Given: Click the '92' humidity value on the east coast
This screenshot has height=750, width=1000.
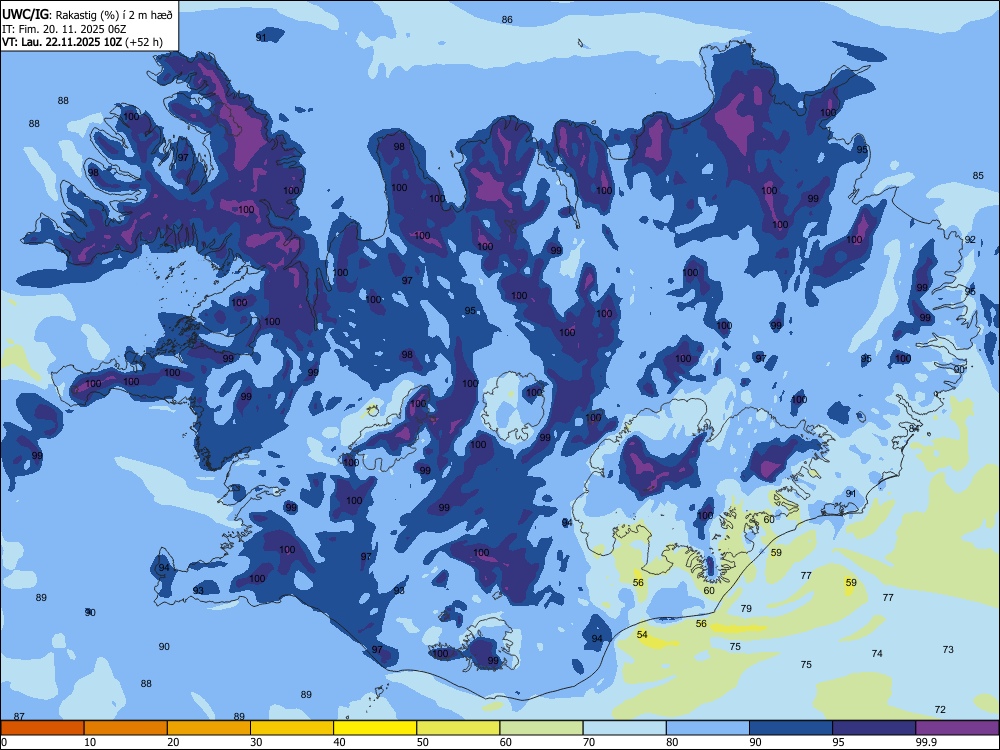Looking at the screenshot, I should click(970, 240).
